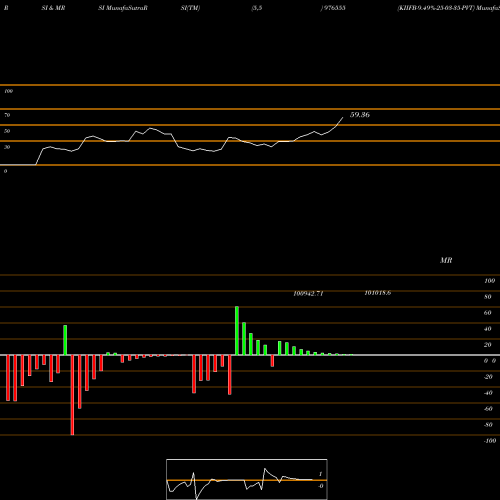500x500 pixels.
Task: Click the MR panel title label
Action: (446, 260)
